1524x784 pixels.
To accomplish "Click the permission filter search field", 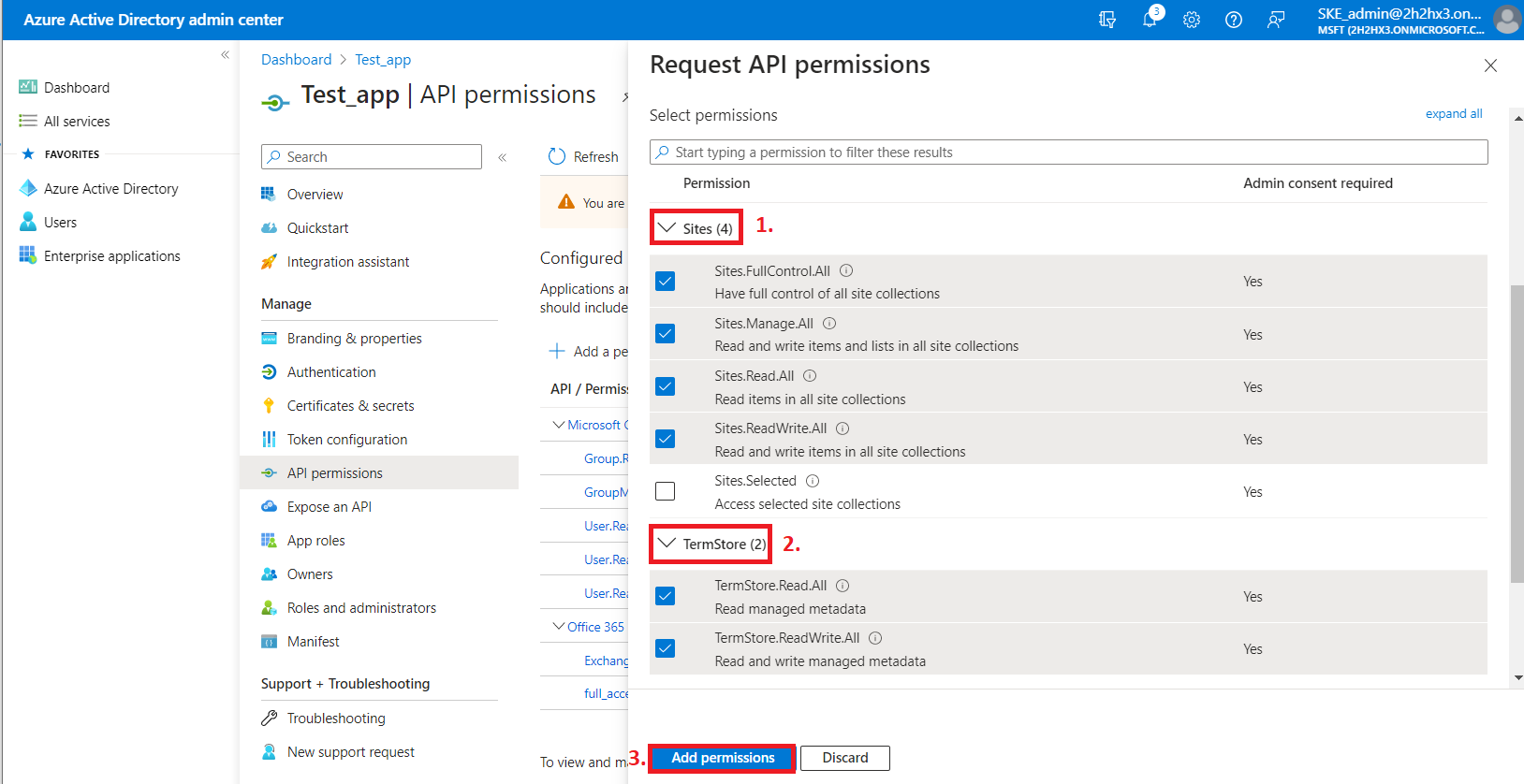I will 1068,152.
